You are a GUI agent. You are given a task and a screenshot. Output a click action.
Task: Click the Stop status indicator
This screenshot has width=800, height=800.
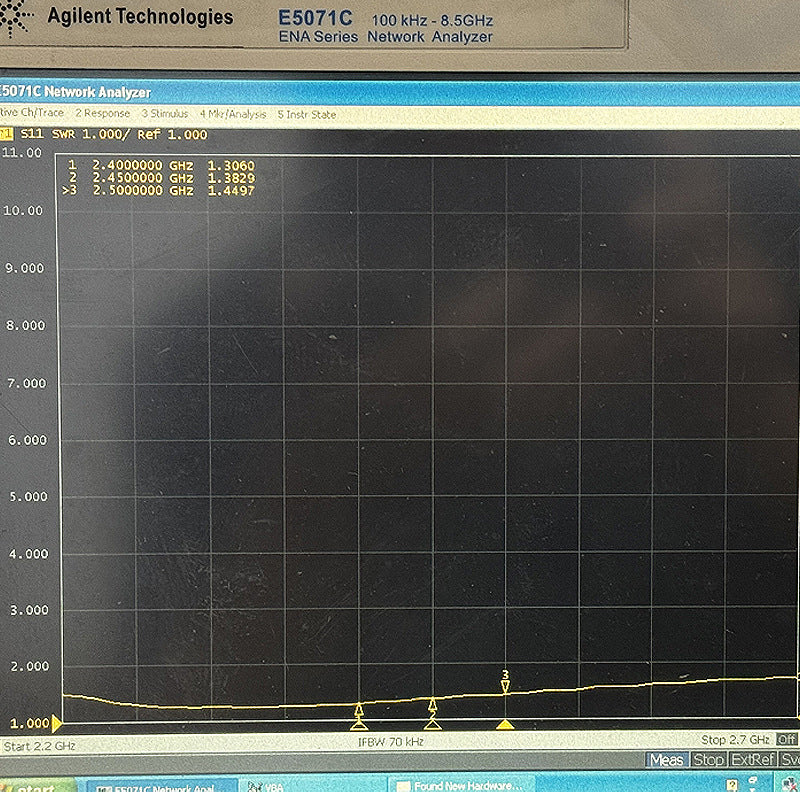coord(708,759)
